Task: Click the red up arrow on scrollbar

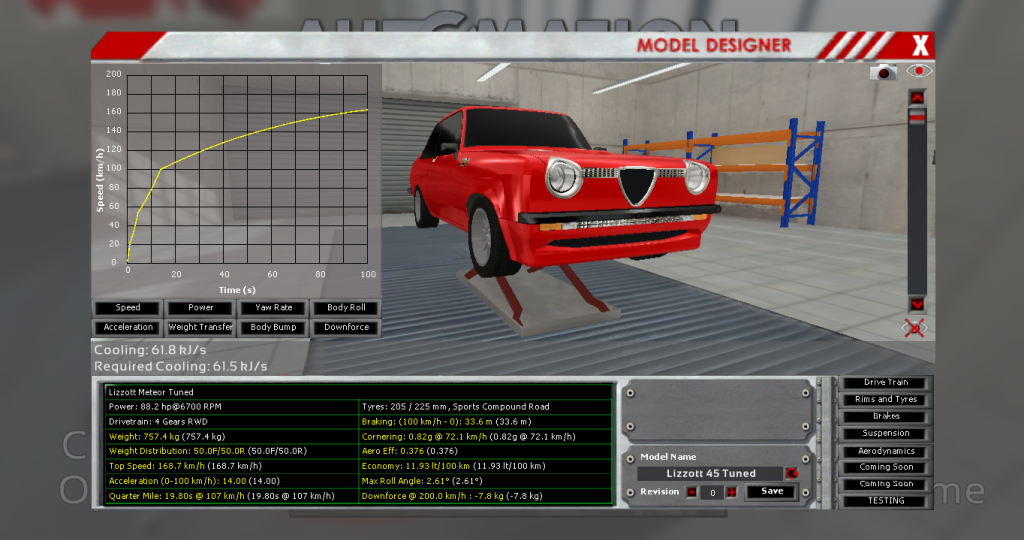Action: coord(918,98)
